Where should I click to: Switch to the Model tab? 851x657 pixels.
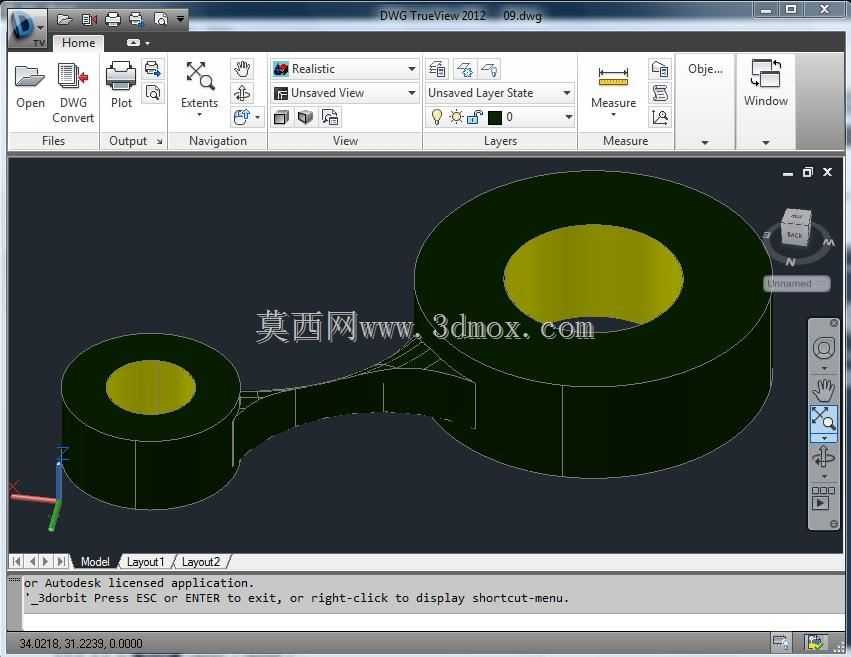(x=95, y=562)
